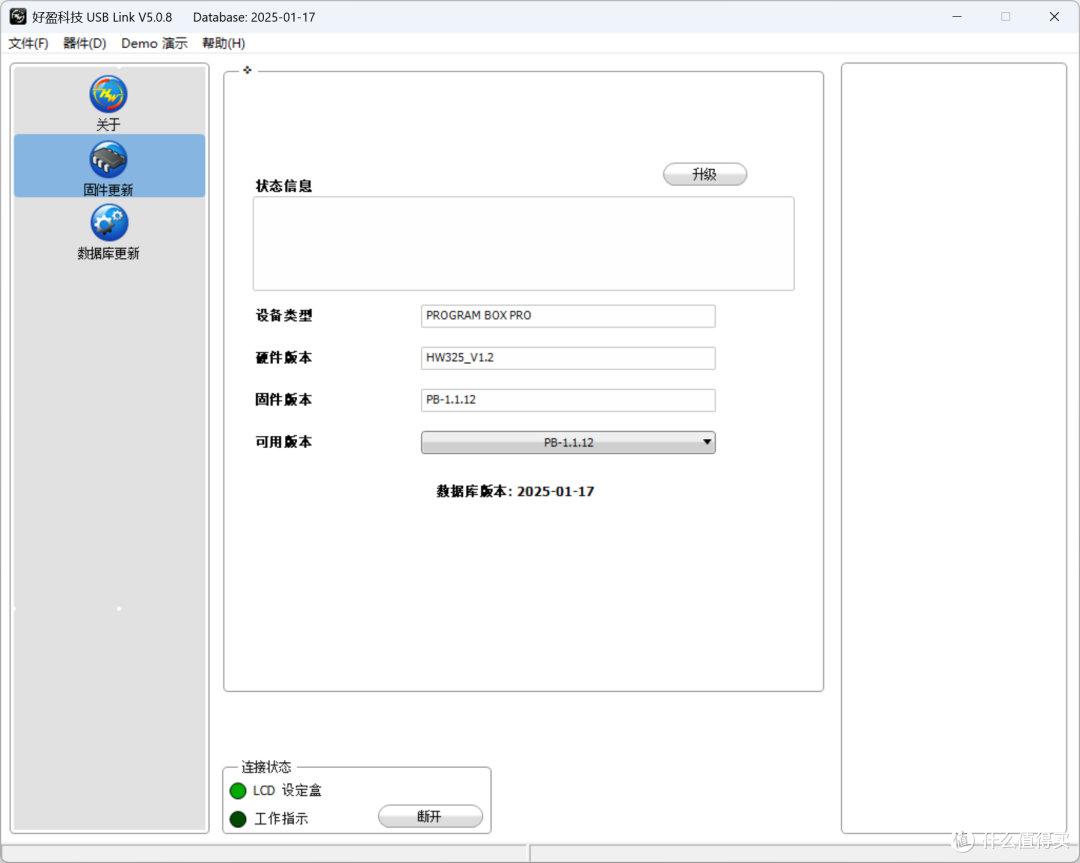Maximize the USB Link window
1080x863 pixels.
tap(1006, 17)
